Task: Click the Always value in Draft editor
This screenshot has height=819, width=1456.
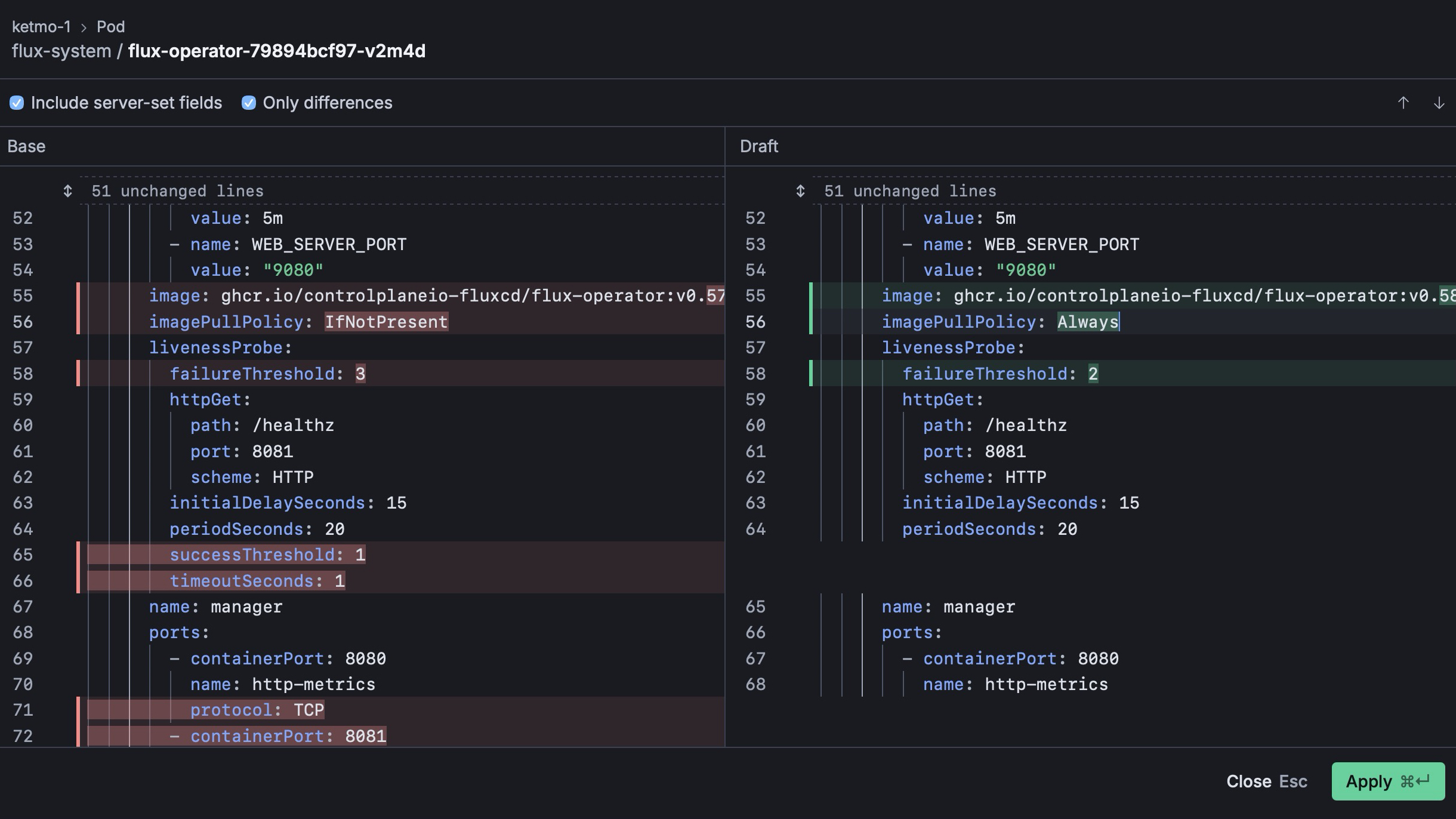Action: pos(1088,322)
